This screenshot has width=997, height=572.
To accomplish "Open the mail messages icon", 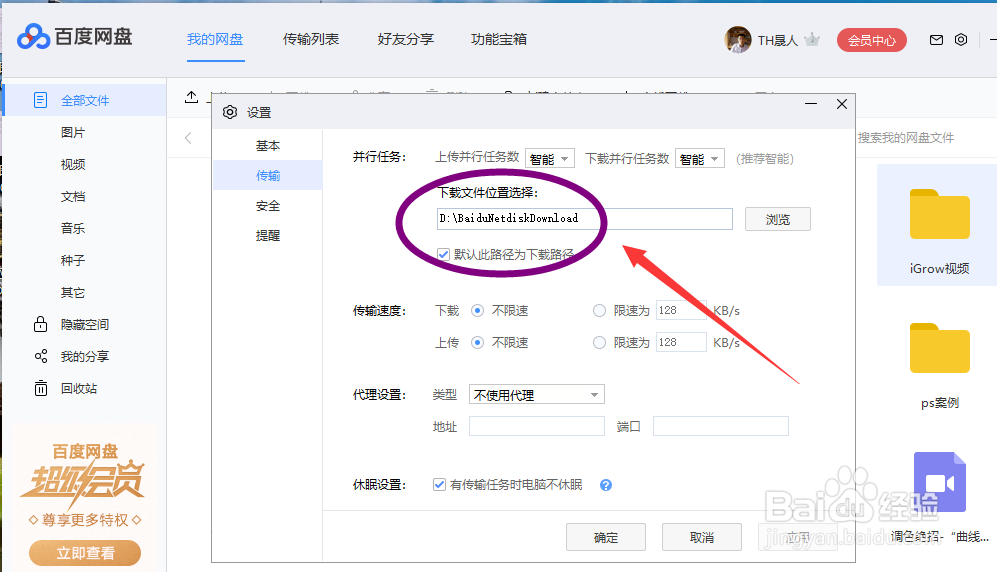I will [936, 40].
